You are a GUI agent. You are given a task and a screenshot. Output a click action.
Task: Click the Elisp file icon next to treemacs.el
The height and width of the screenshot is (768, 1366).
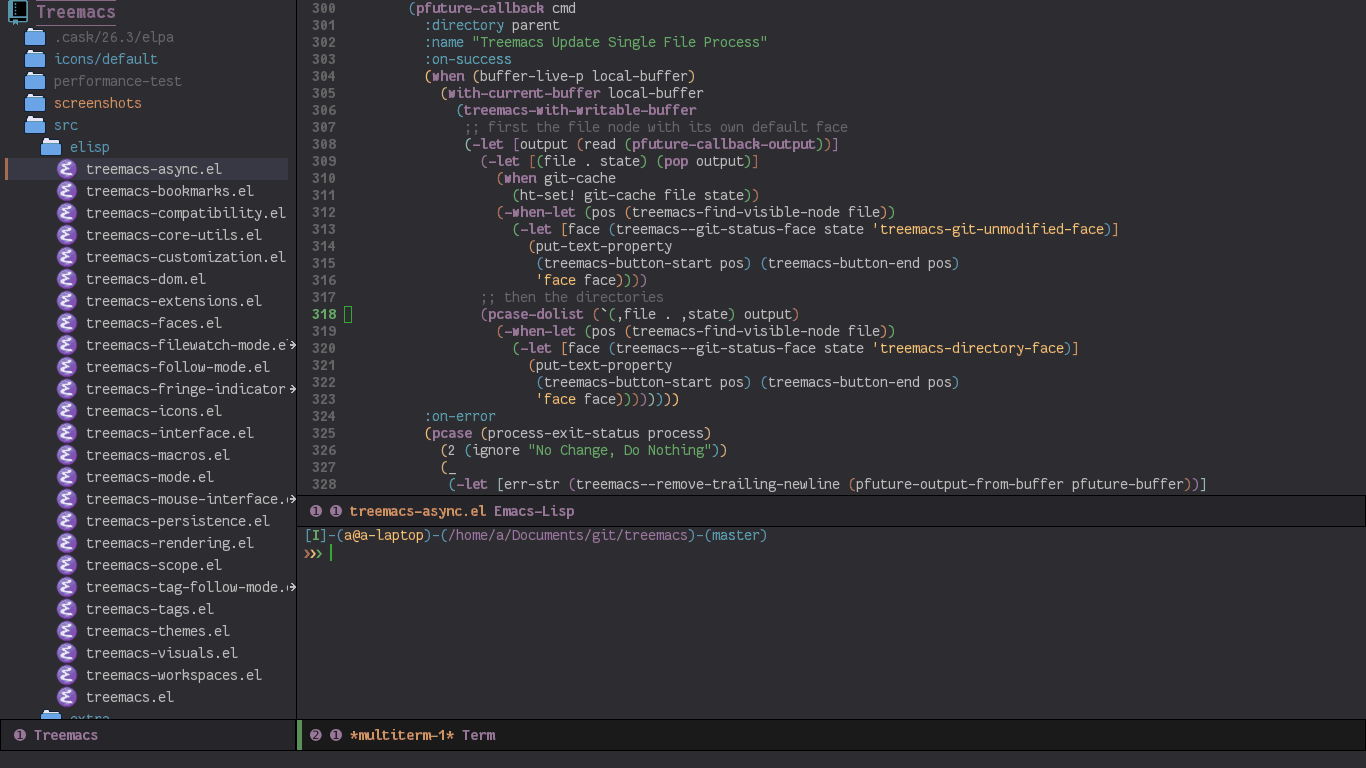(x=66, y=697)
